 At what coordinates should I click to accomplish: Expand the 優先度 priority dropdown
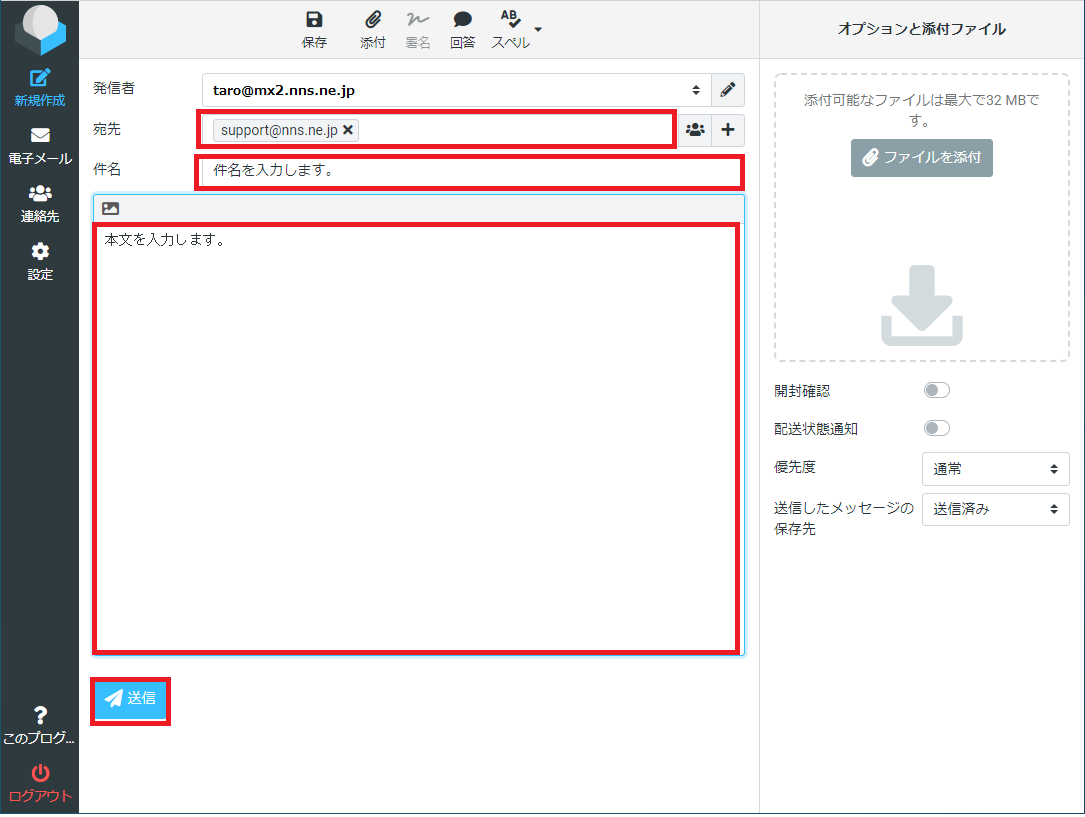point(995,469)
